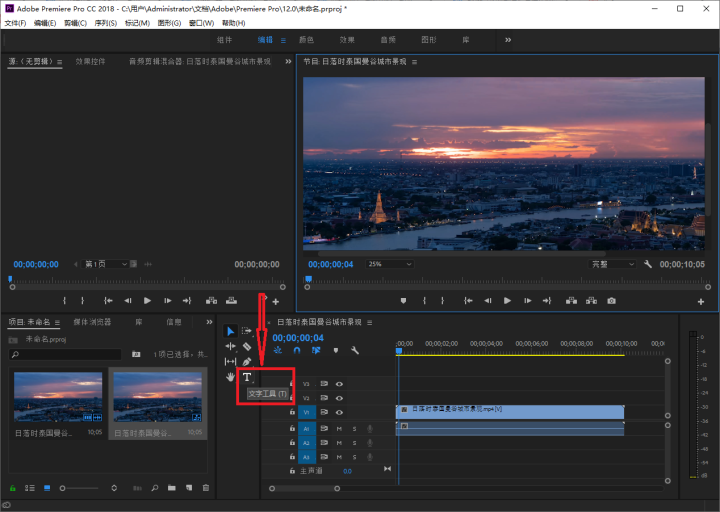Open timeline display settings wrench
Image resolution: width=720 pixels, height=512 pixels.
[x=355, y=350]
